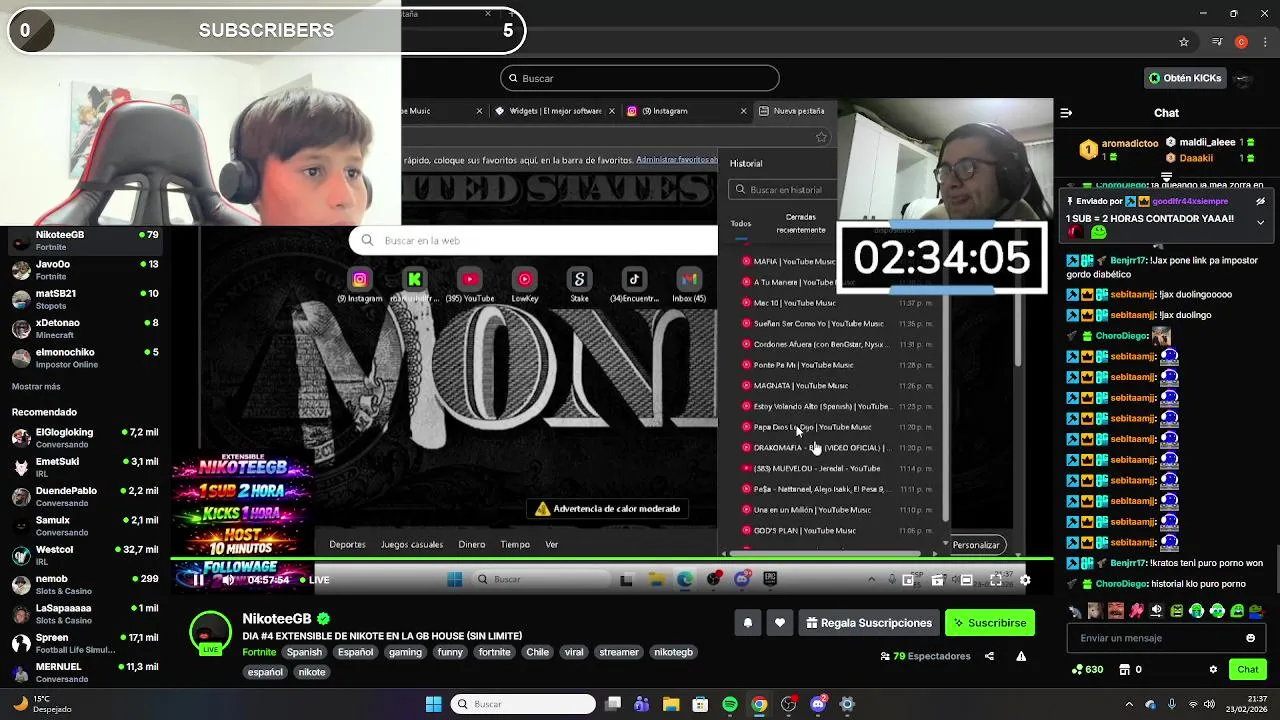The width and height of the screenshot is (1280, 720).
Task: Enter fullscreen in the stream player
Action: coord(996,580)
